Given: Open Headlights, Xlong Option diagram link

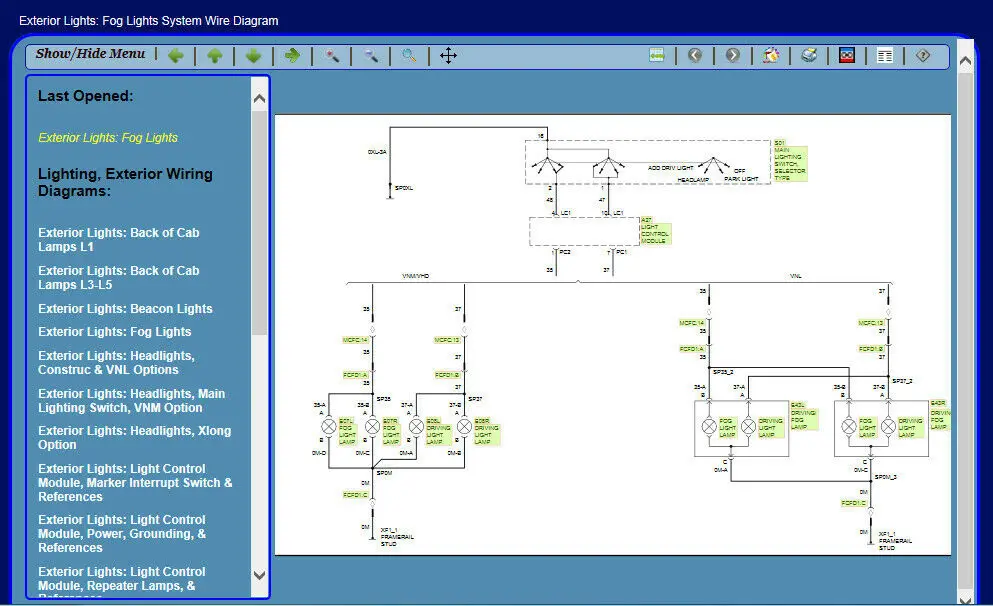Looking at the screenshot, I should (x=134, y=438).
